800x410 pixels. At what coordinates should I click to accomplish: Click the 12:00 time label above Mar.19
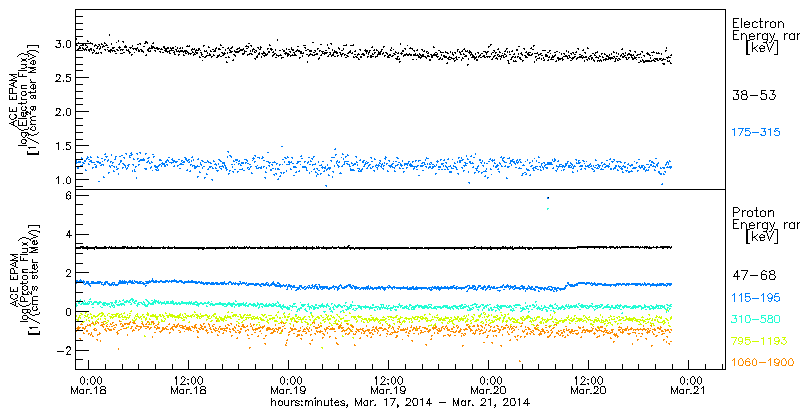[389, 380]
